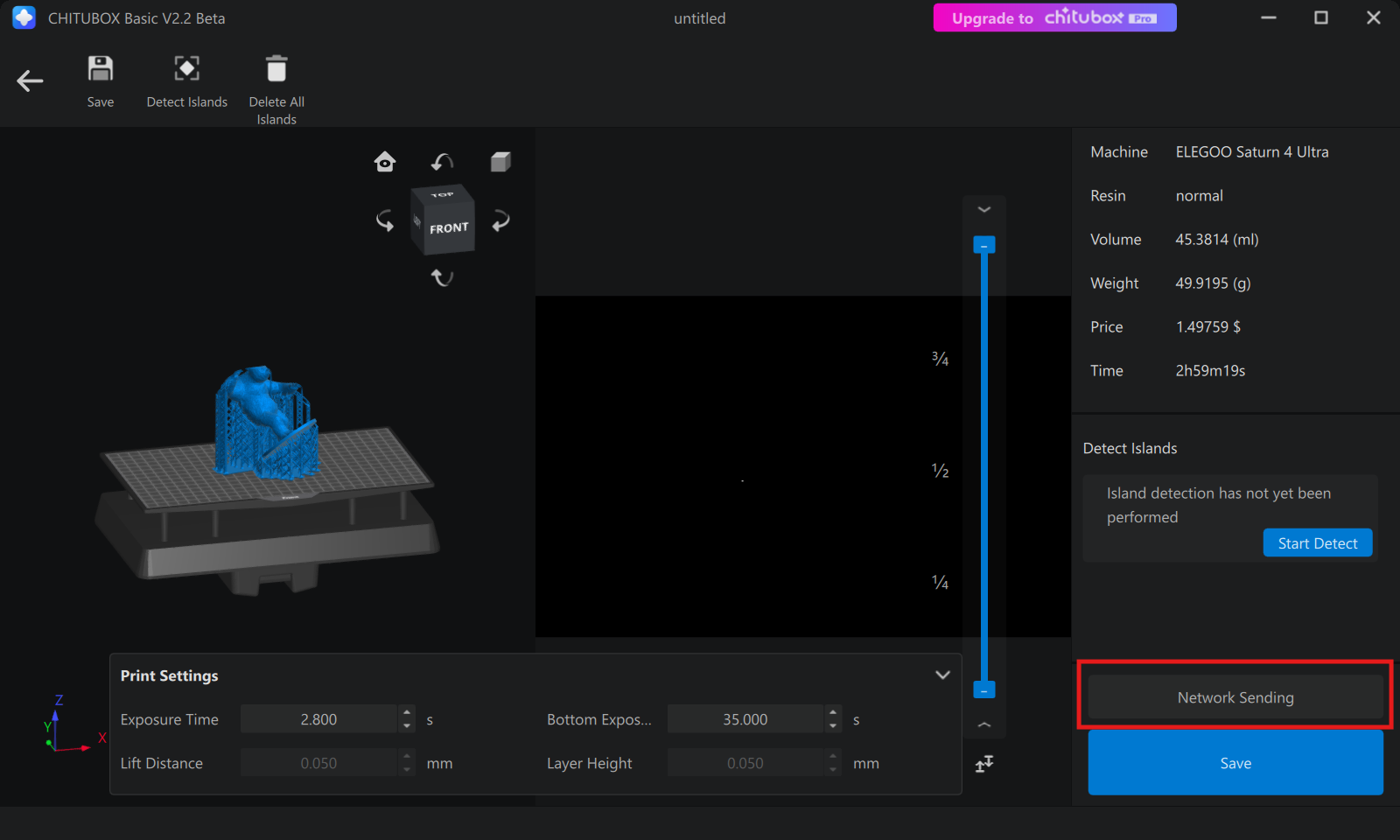1400x840 pixels.
Task: Rotate view left with curved arrow
Action: (385, 220)
